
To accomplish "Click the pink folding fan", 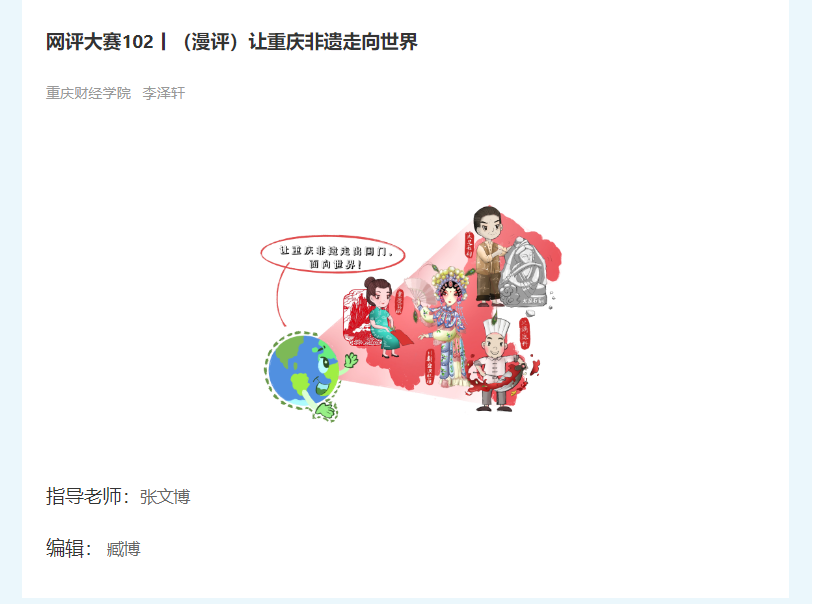I will click(420, 291).
